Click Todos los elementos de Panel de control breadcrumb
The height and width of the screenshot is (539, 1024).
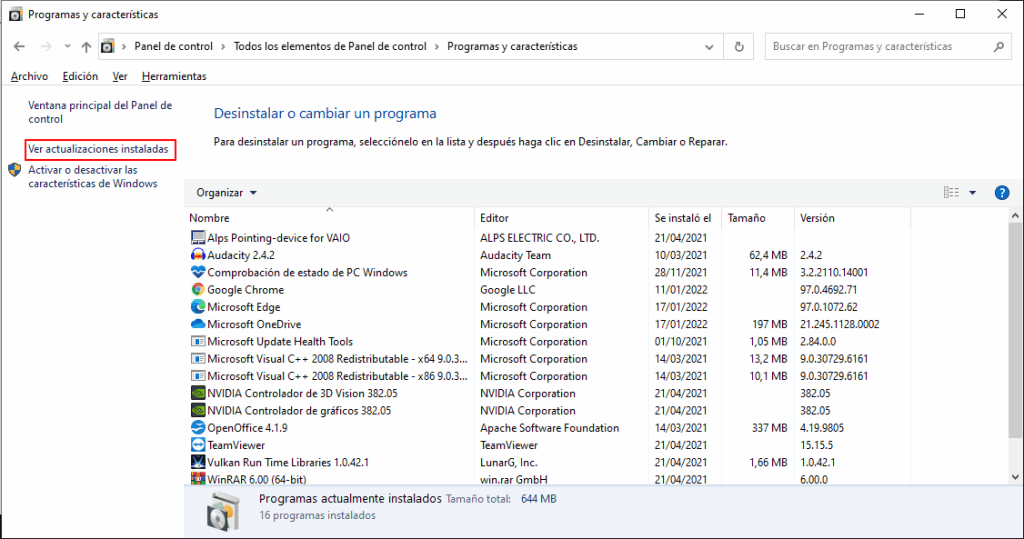[x=330, y=46]
